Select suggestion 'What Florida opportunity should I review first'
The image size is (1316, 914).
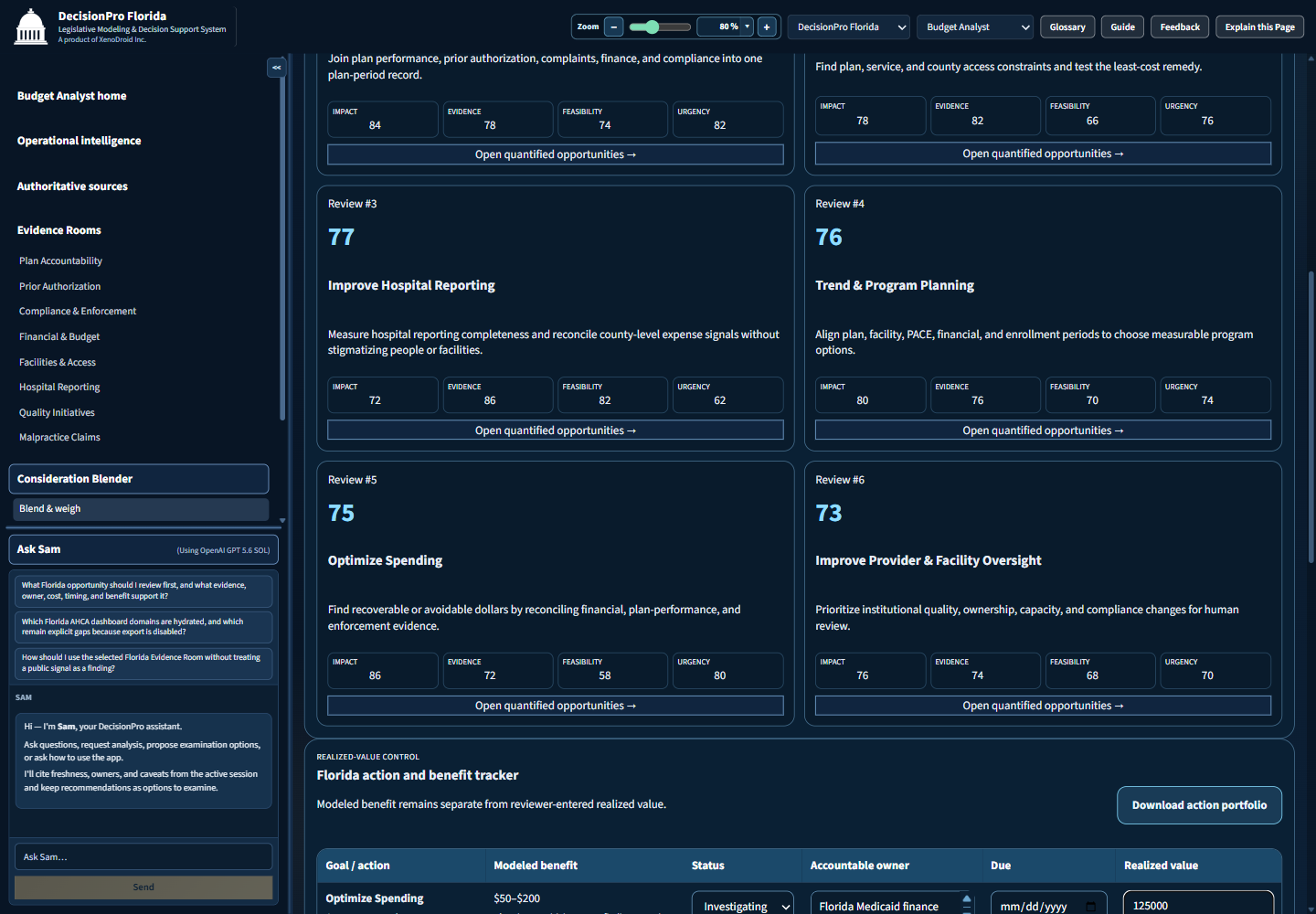[x=143, y=590]
